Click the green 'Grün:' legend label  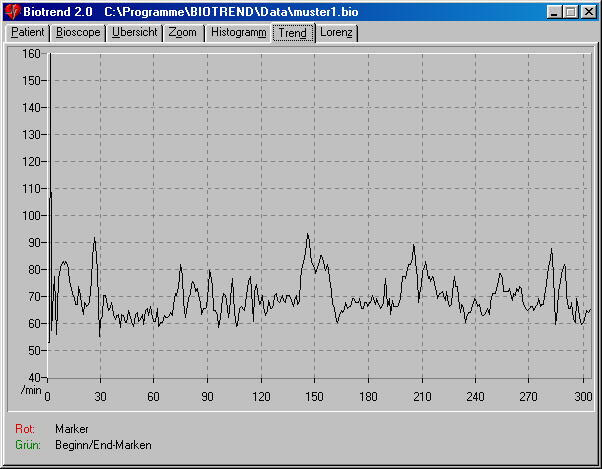pyautogui.click(x=27, y=445)
